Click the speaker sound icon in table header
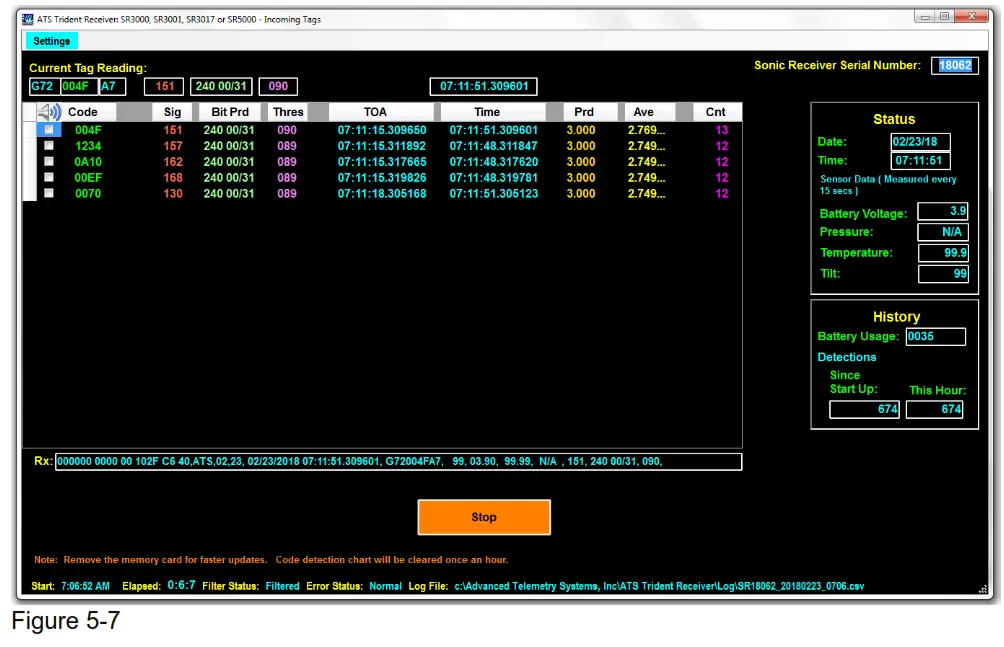This screenshot has height=647, width=1004. click(x=49, y=112)
